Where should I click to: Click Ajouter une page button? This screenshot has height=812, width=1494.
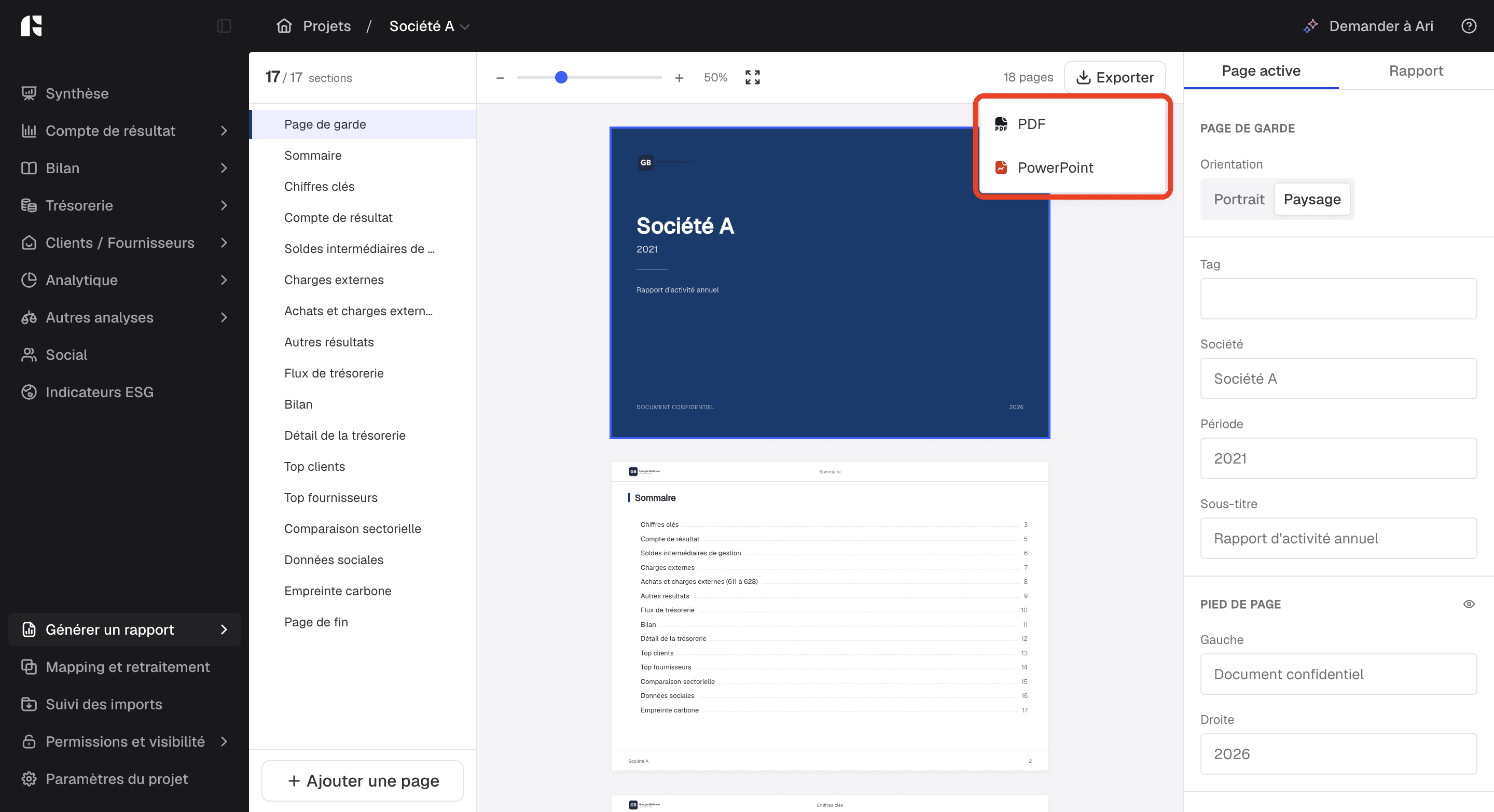click(363, 781)
